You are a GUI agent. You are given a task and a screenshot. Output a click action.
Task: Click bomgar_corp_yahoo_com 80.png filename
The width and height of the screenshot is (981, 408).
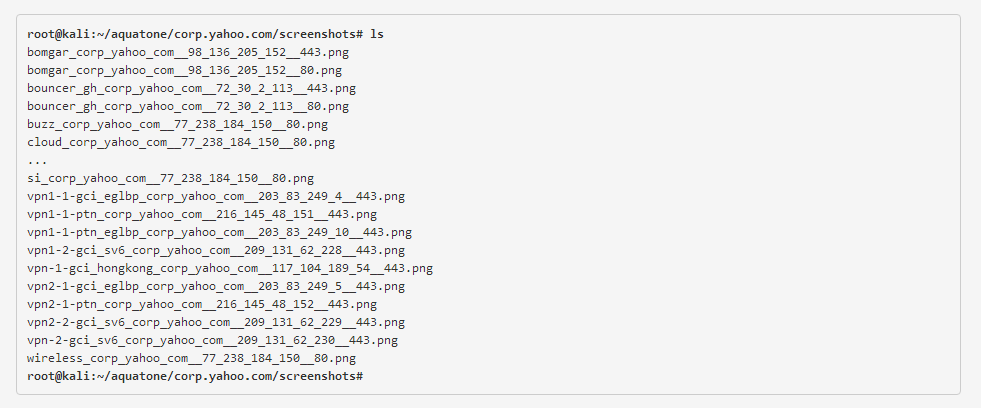(185, 71)
